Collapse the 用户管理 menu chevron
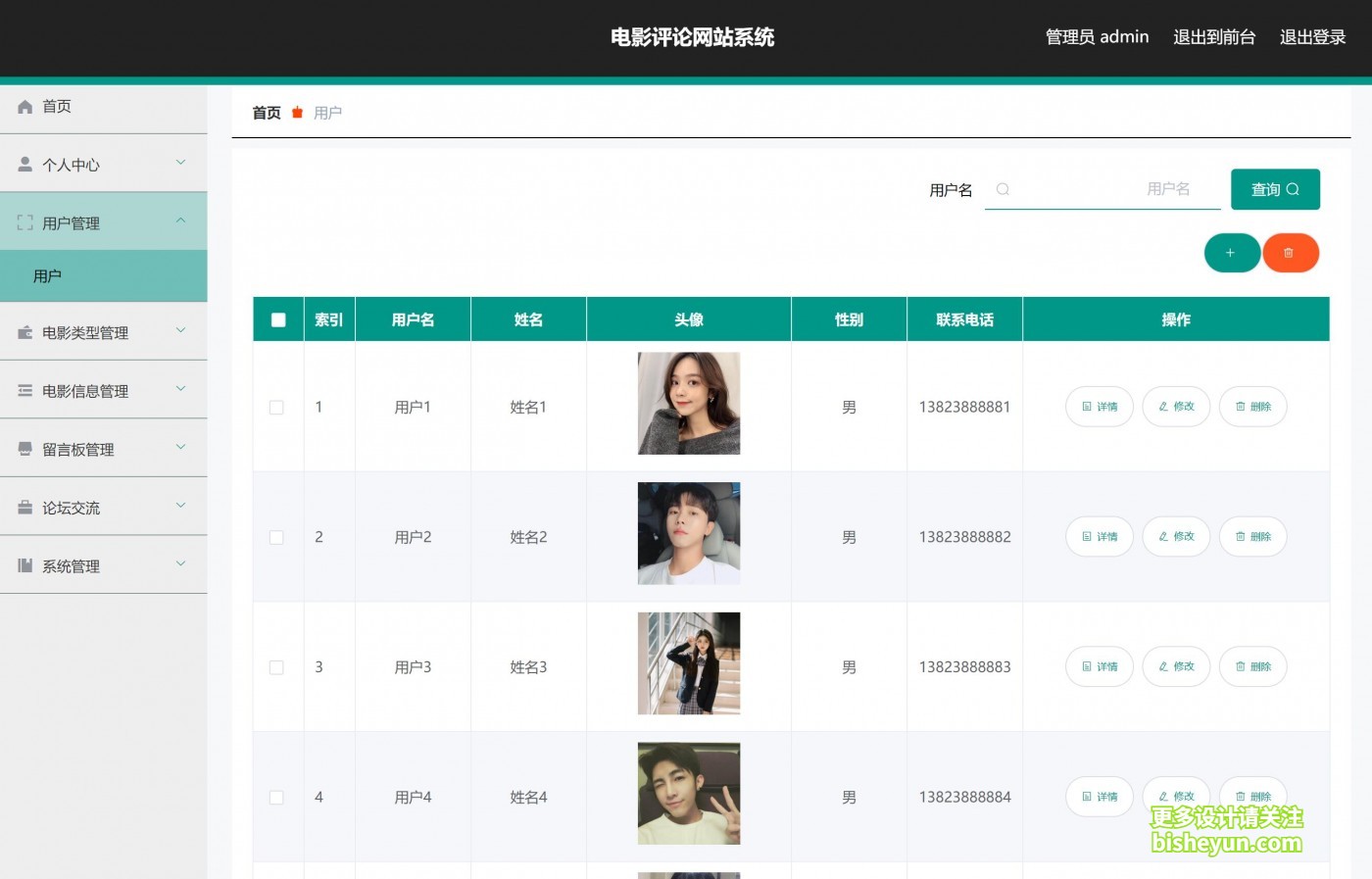 [180, 221]
